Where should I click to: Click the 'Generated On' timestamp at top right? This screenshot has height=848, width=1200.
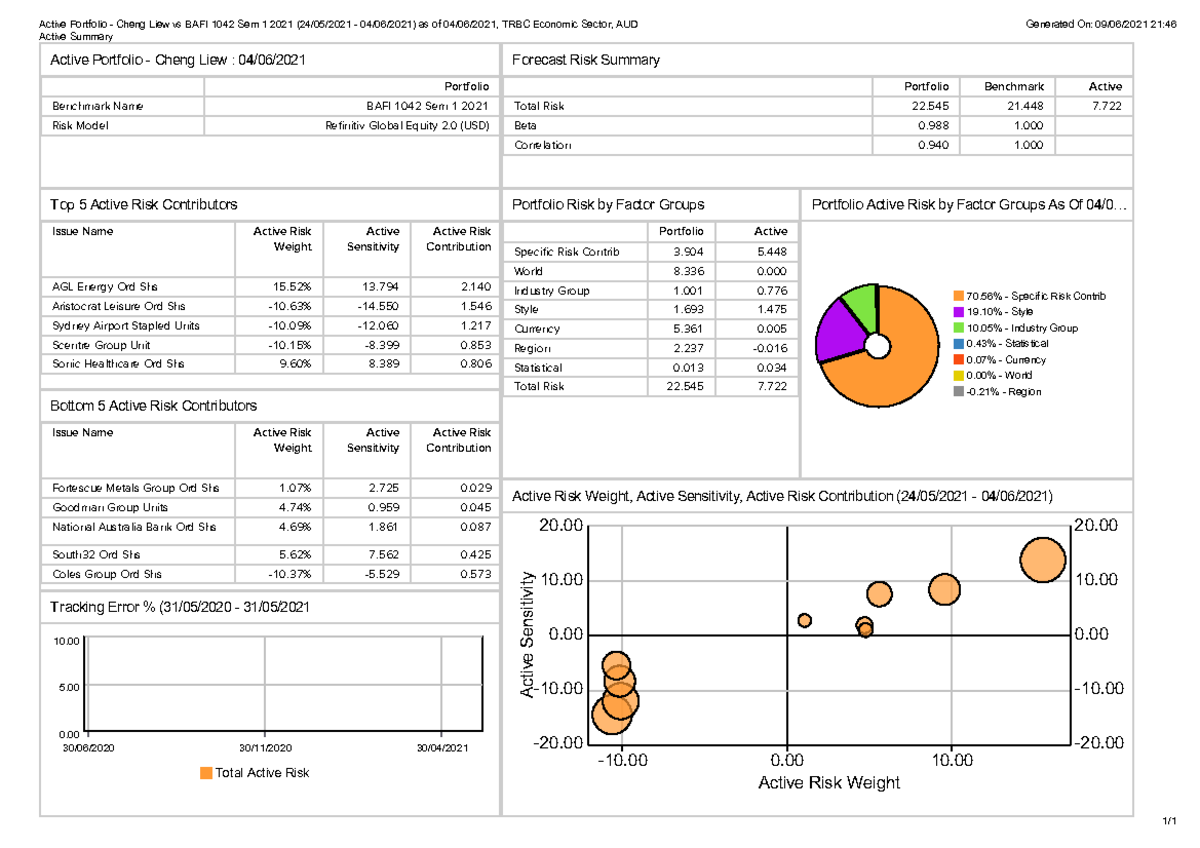1101,24
